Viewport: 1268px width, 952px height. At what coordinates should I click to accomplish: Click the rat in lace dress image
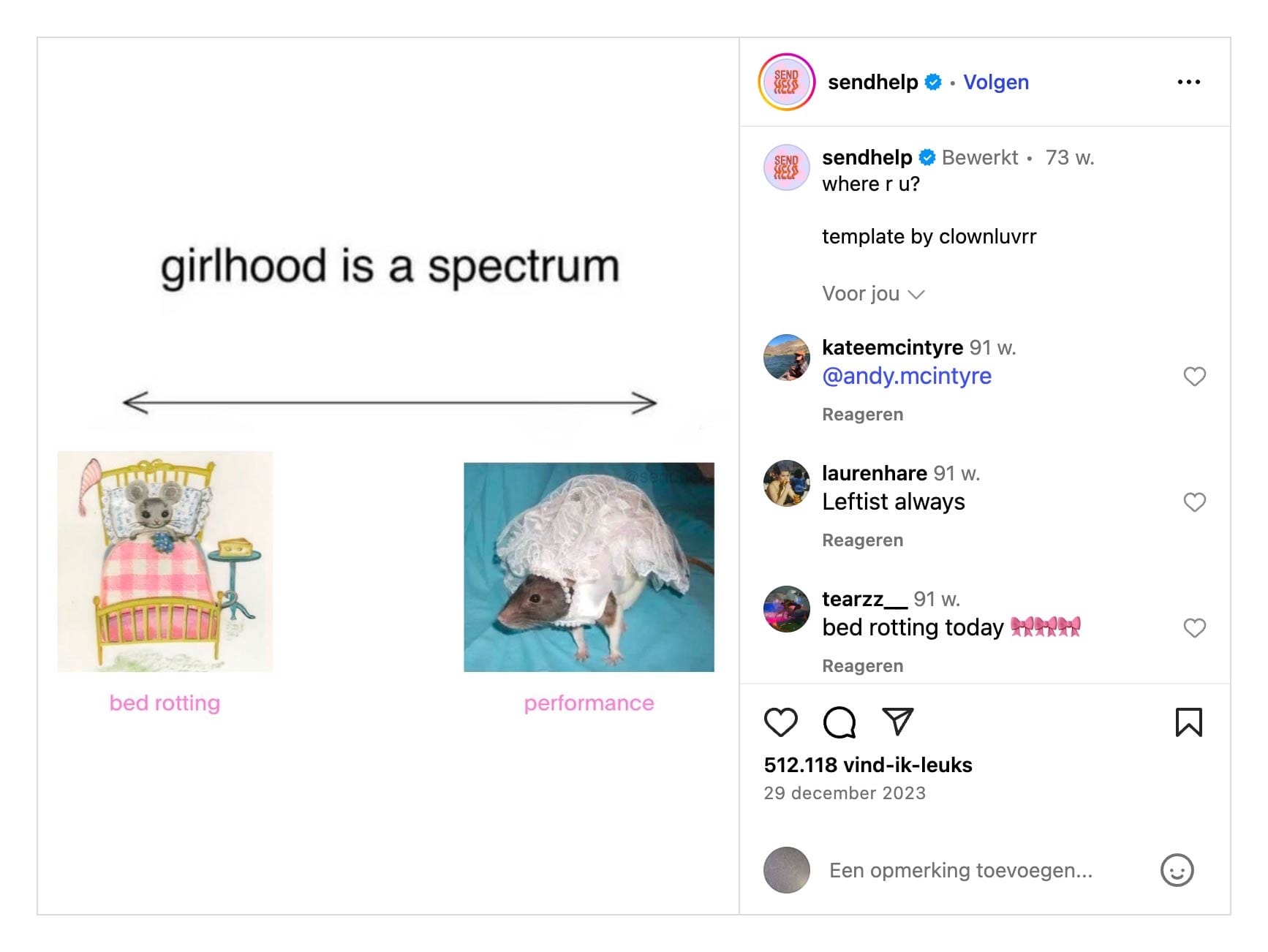[589, 567]
